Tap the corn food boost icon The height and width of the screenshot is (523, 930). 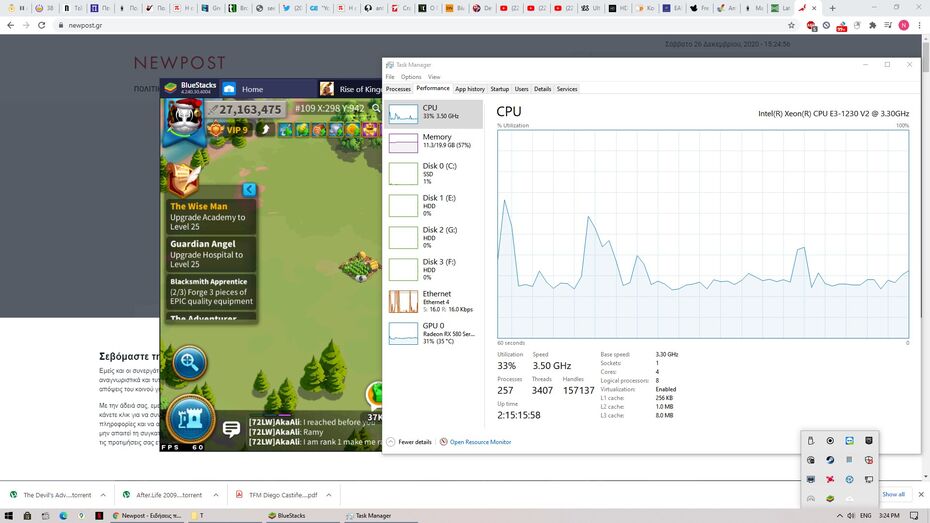[x=302, y=129]
